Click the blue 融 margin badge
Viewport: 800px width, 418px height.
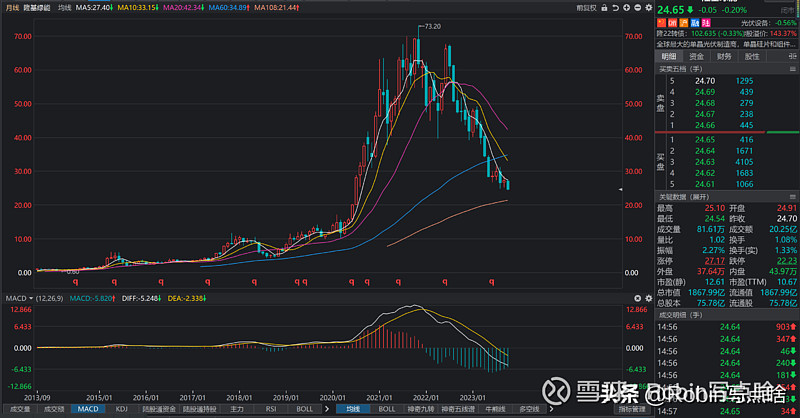(x=695, y=23)
